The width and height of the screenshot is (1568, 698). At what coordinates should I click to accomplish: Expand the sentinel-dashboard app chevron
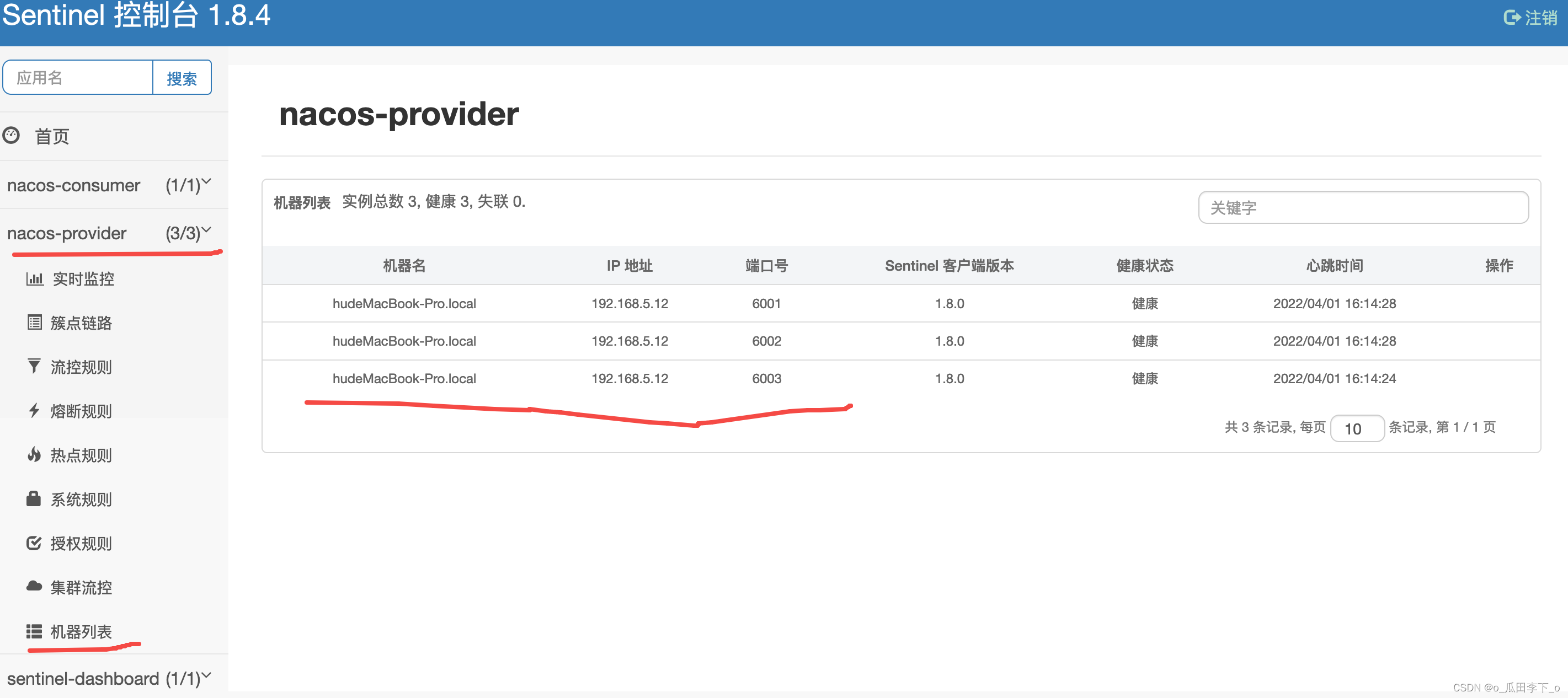click(206, 675)
